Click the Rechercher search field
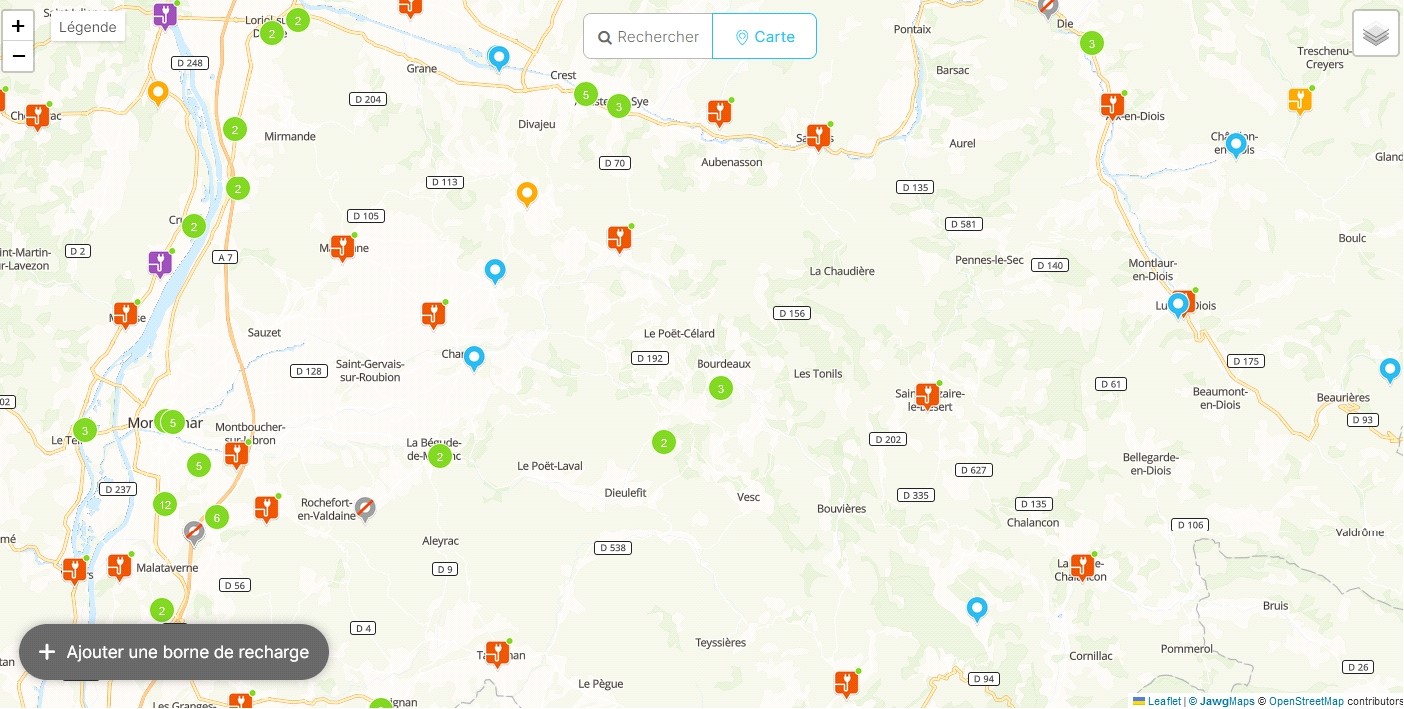1404x709 pixels. [648, 36]
